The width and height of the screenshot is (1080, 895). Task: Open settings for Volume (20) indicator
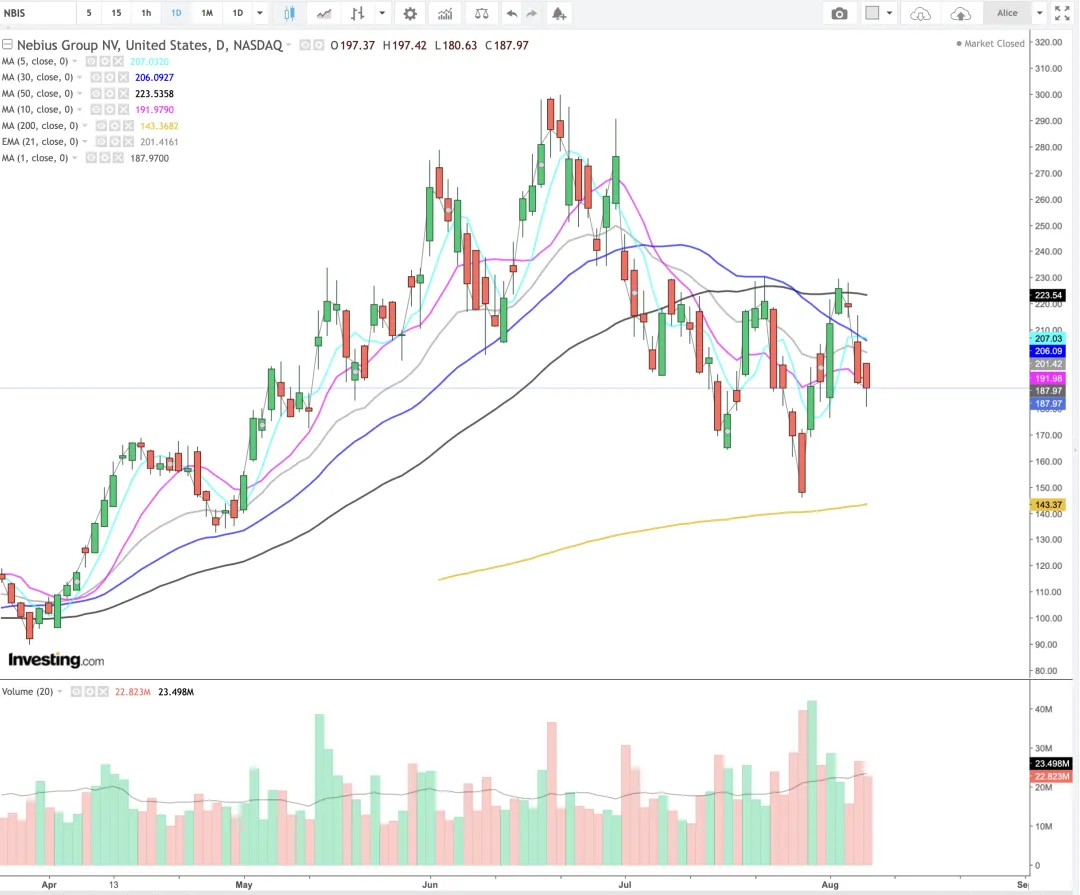coord(90,692)
